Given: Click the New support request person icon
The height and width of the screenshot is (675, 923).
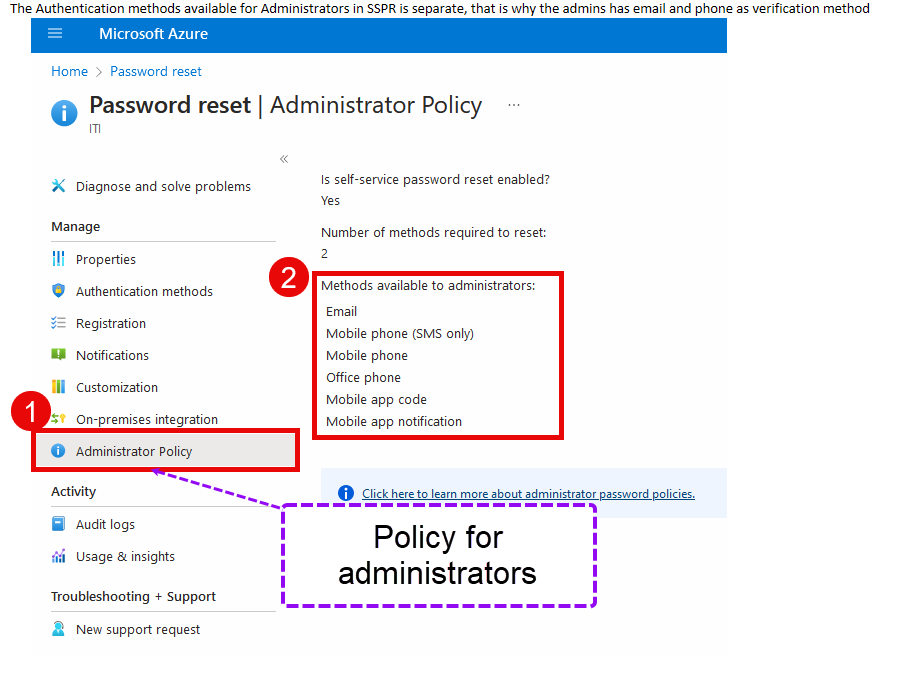Looking at the screenshot, I should point(58,629).
